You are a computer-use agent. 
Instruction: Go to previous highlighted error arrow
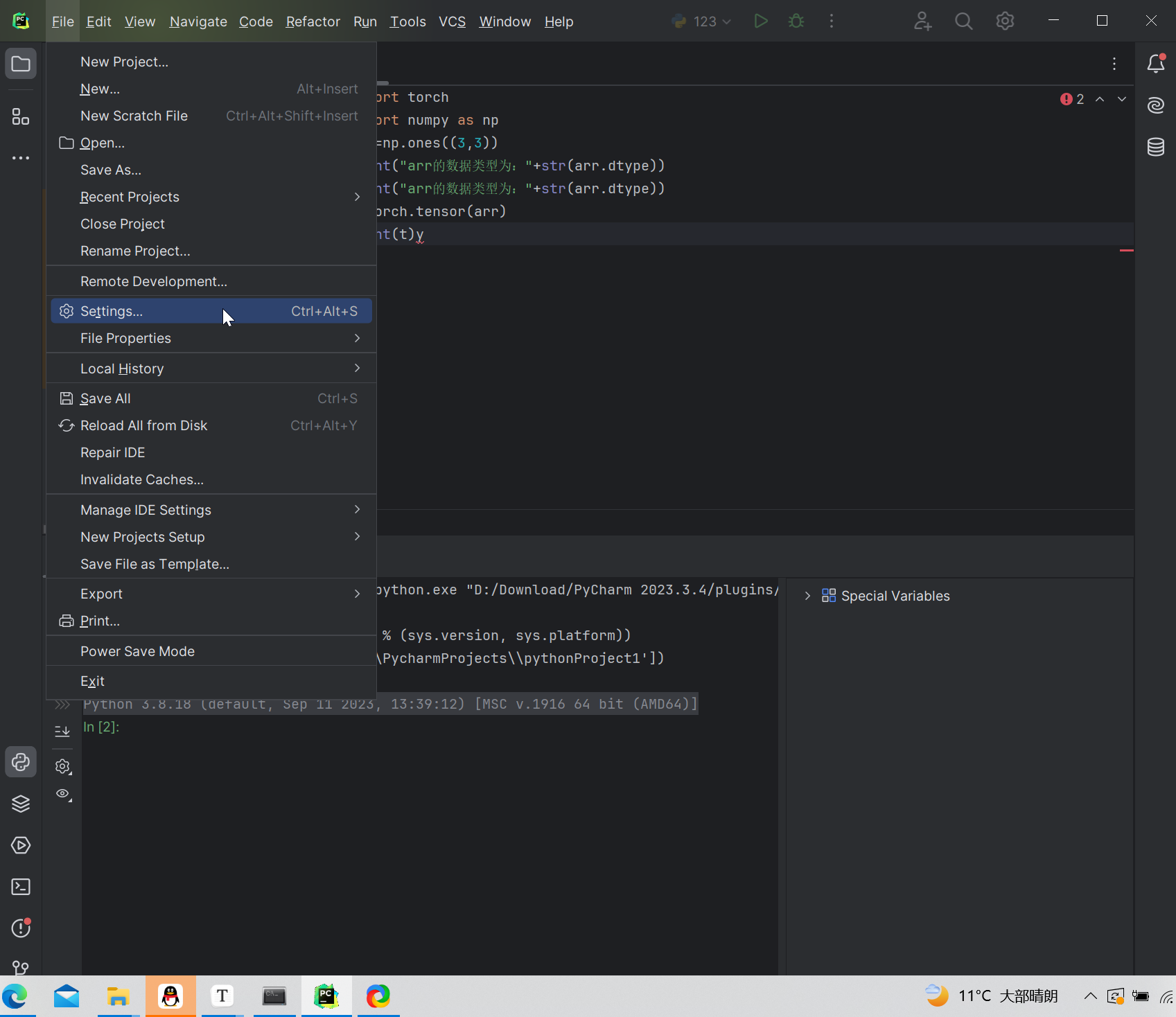click(x=1100, y=99)
